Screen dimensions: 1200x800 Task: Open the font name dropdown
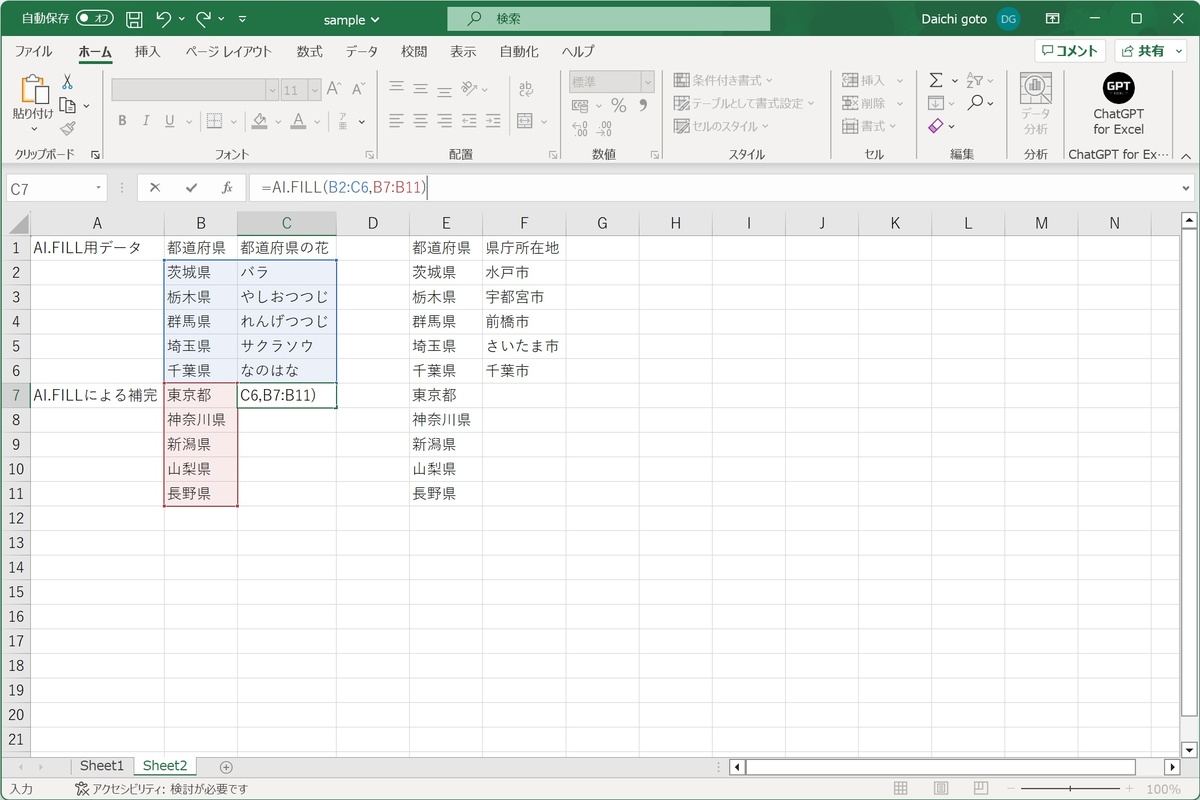coord(272,90)
